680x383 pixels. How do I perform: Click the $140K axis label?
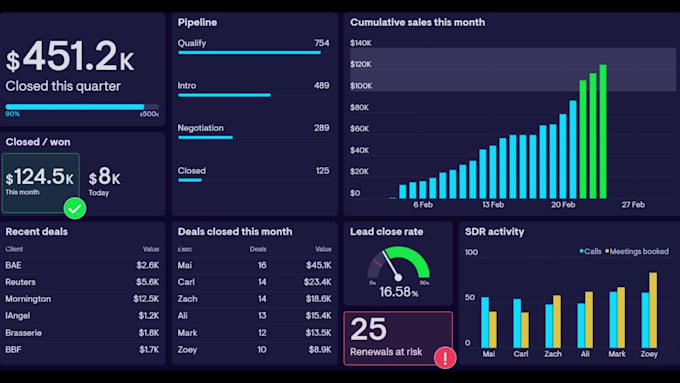[361, 43]
